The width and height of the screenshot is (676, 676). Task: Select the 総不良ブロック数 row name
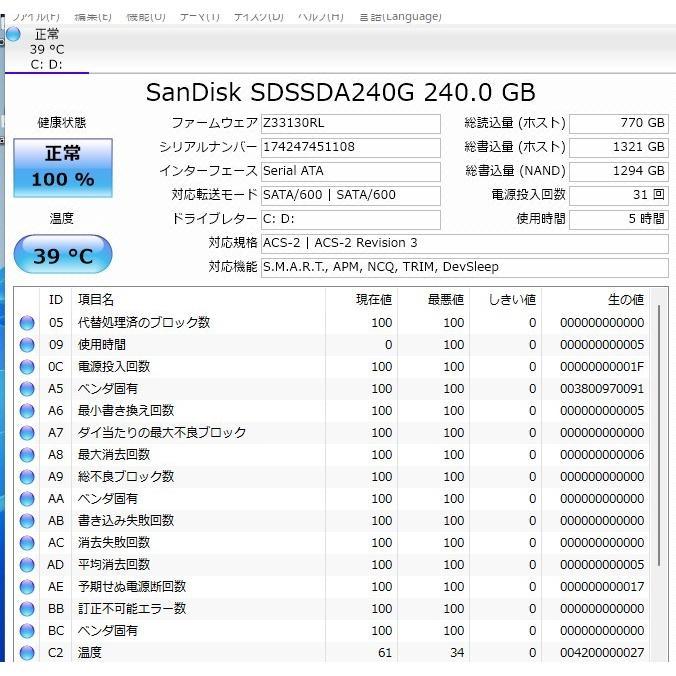(x=126, y=476)
